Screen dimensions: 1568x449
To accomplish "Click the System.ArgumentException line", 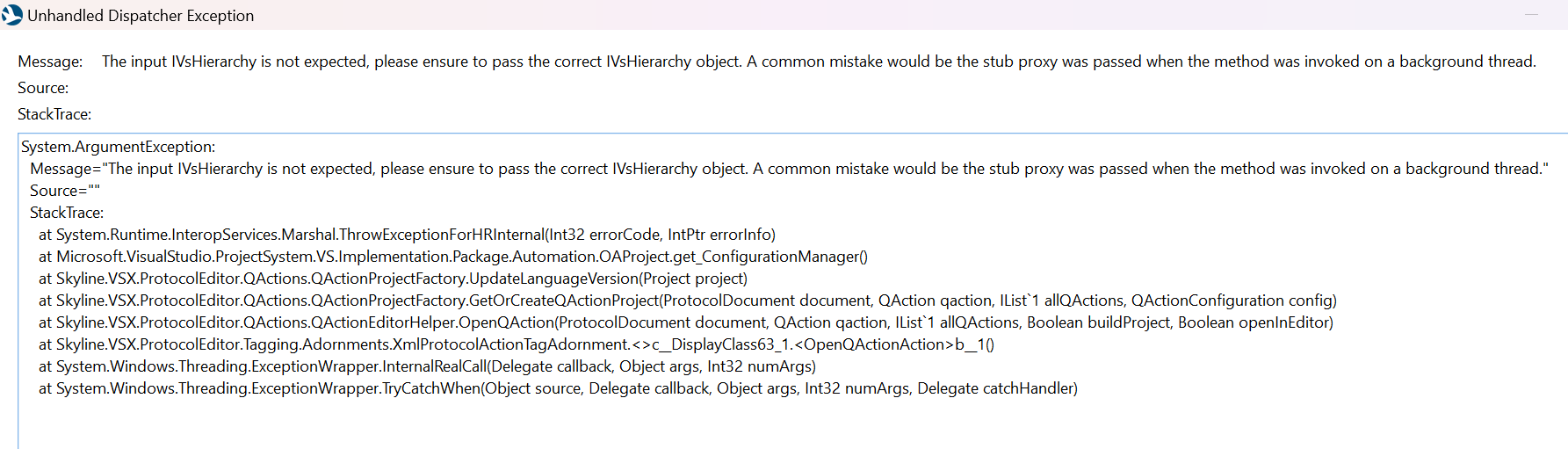I will coord(118,147).
